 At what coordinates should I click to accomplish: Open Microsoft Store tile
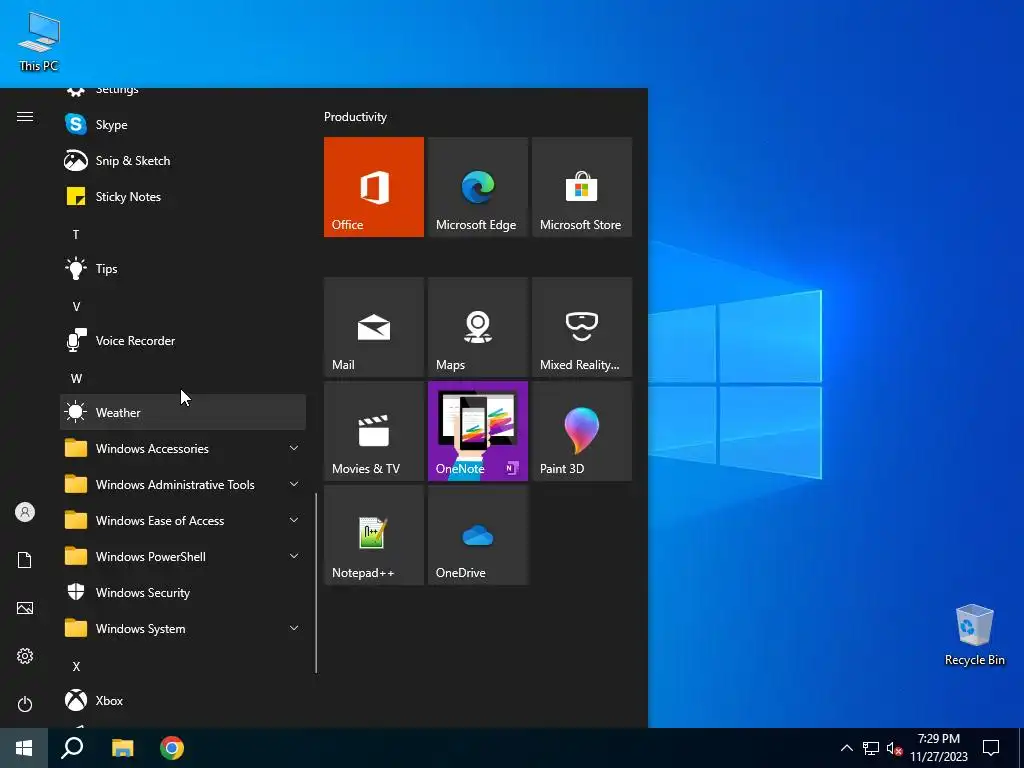point(582,187)
